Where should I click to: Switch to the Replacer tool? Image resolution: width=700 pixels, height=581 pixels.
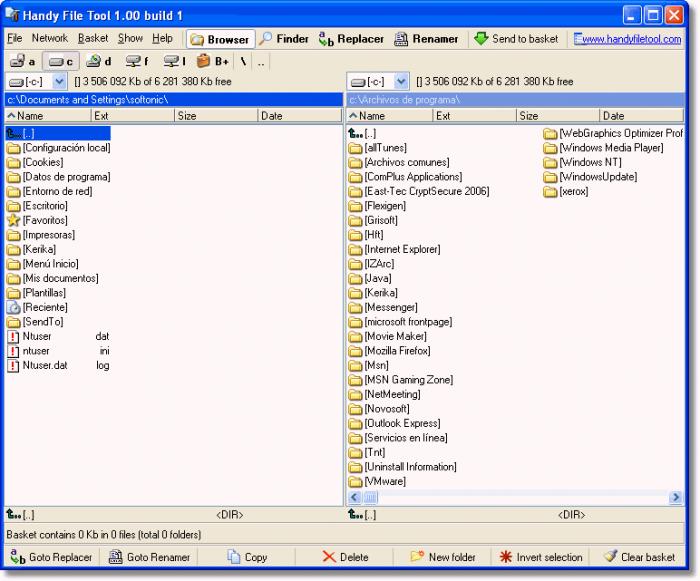351,39
